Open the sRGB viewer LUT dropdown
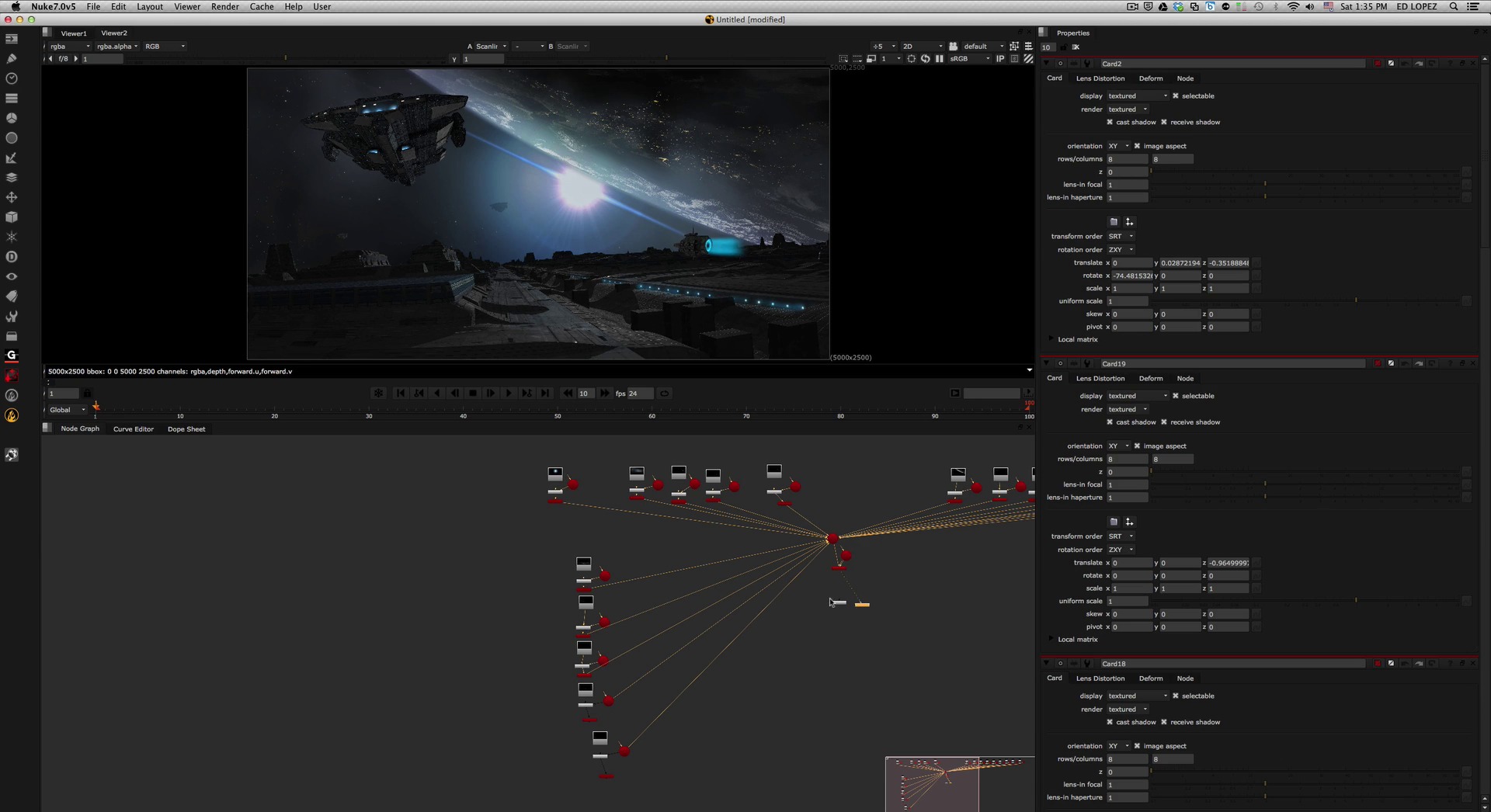 click(970, 58)
